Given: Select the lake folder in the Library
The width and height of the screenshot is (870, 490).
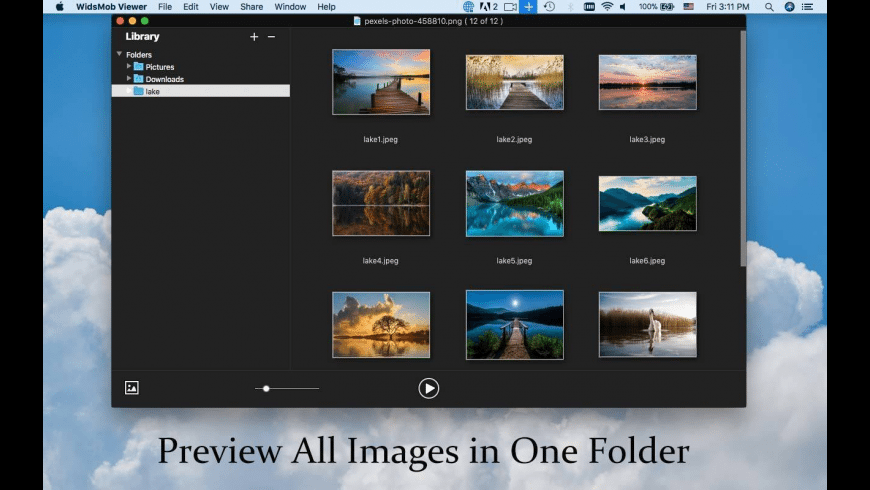Looking at the screenshot, I should (153, 91).
